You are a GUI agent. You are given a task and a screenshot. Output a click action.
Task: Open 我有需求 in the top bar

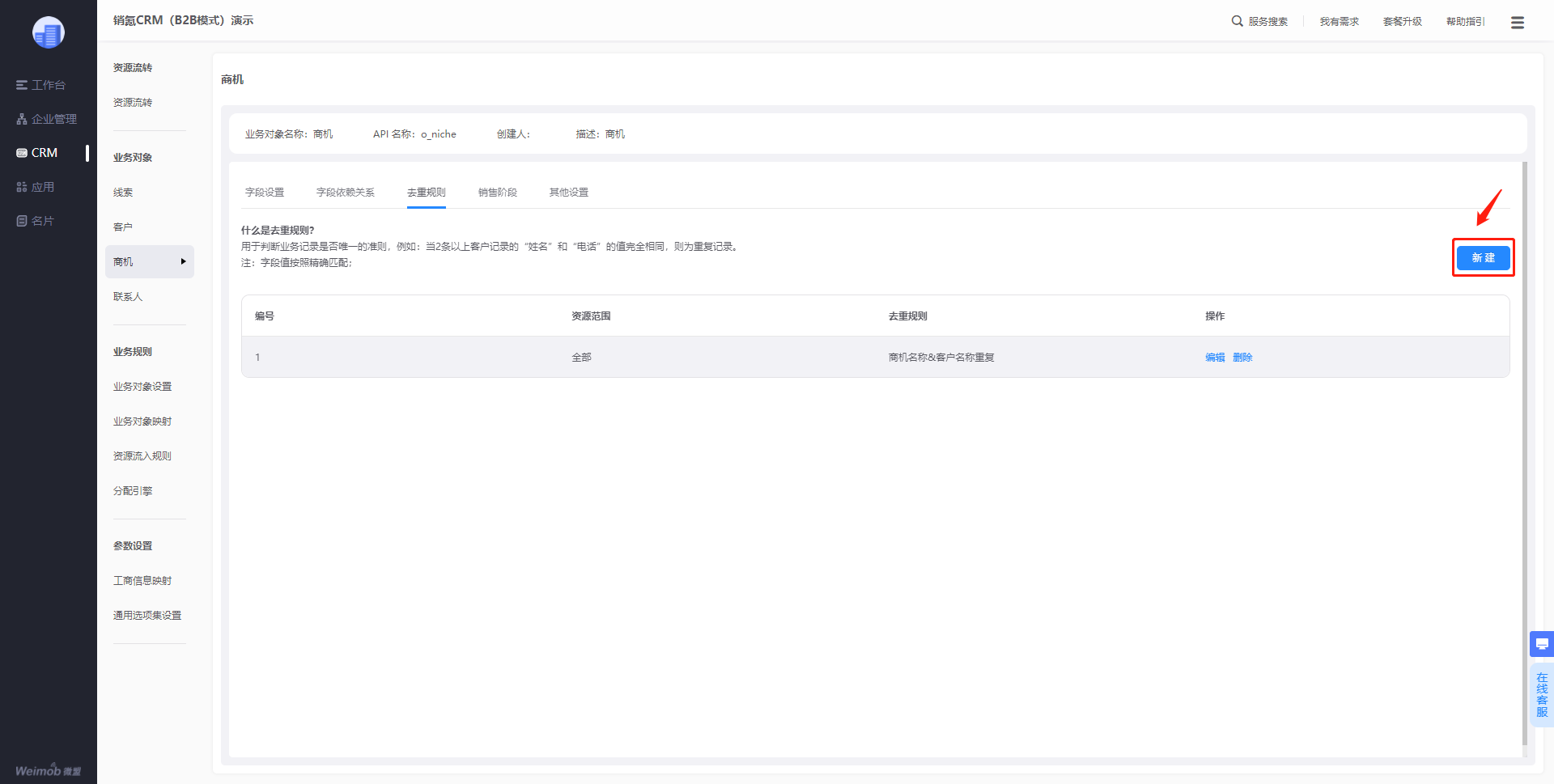click(1340, 22)
